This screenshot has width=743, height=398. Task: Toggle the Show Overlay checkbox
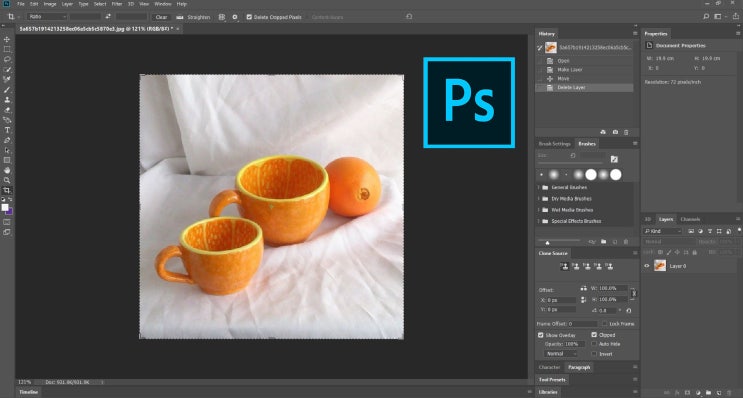[x=541, y=335]
